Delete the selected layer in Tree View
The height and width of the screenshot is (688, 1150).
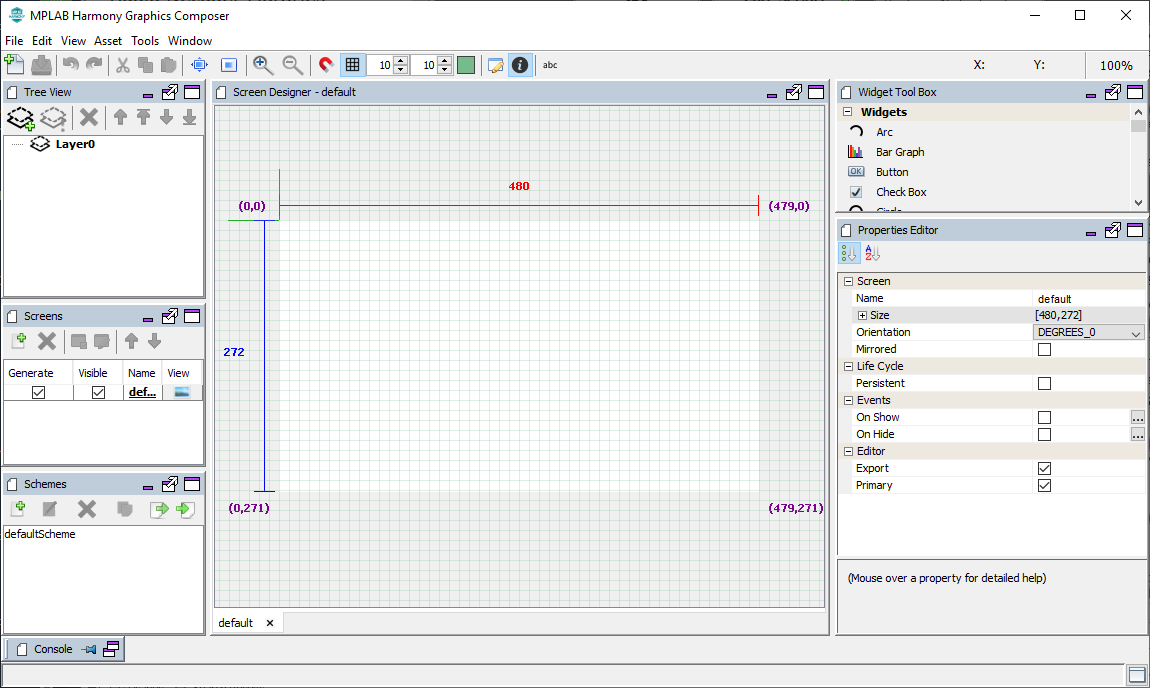[x=87, y=117]
